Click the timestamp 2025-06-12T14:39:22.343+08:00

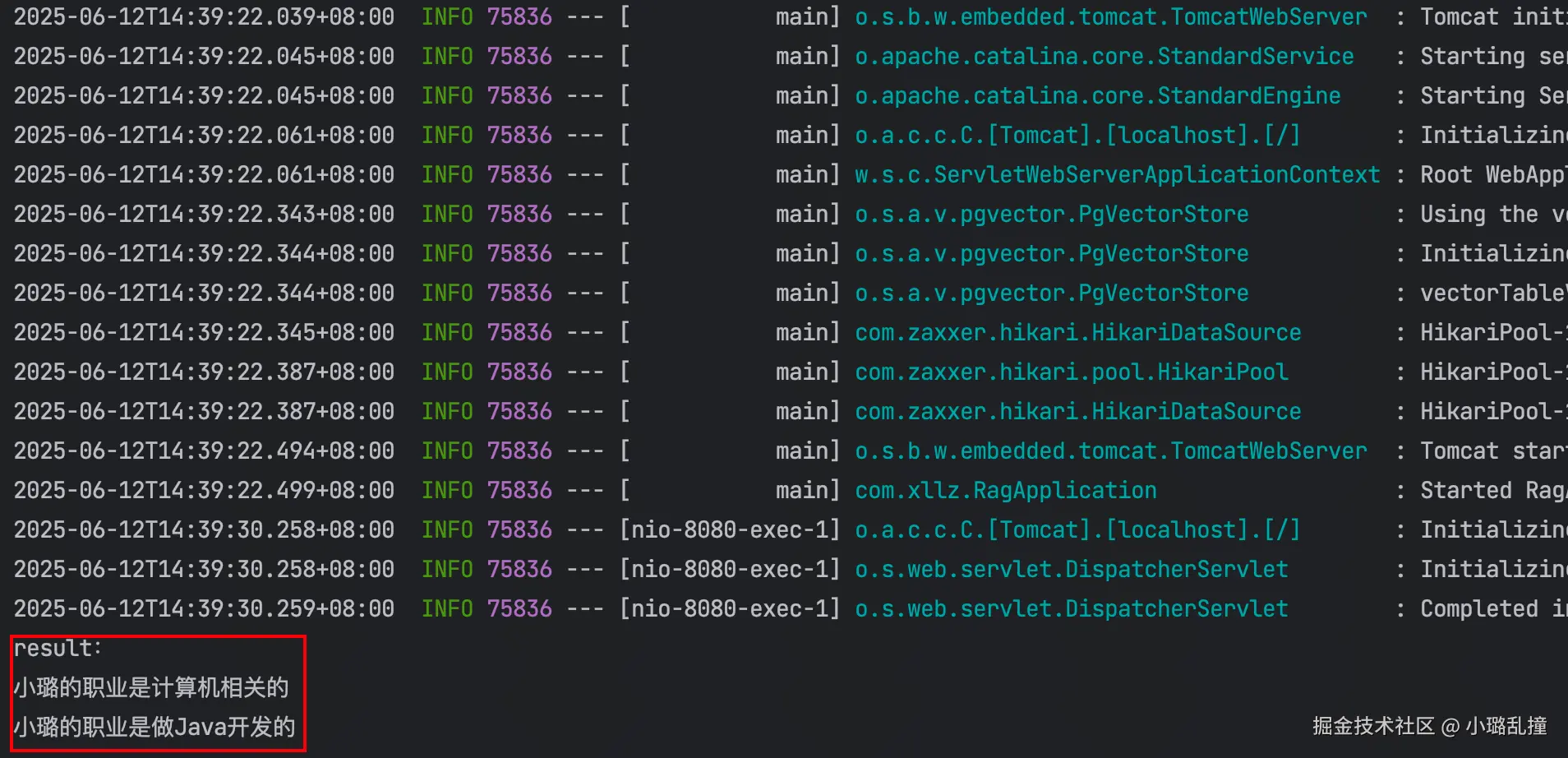pos(204,214)
